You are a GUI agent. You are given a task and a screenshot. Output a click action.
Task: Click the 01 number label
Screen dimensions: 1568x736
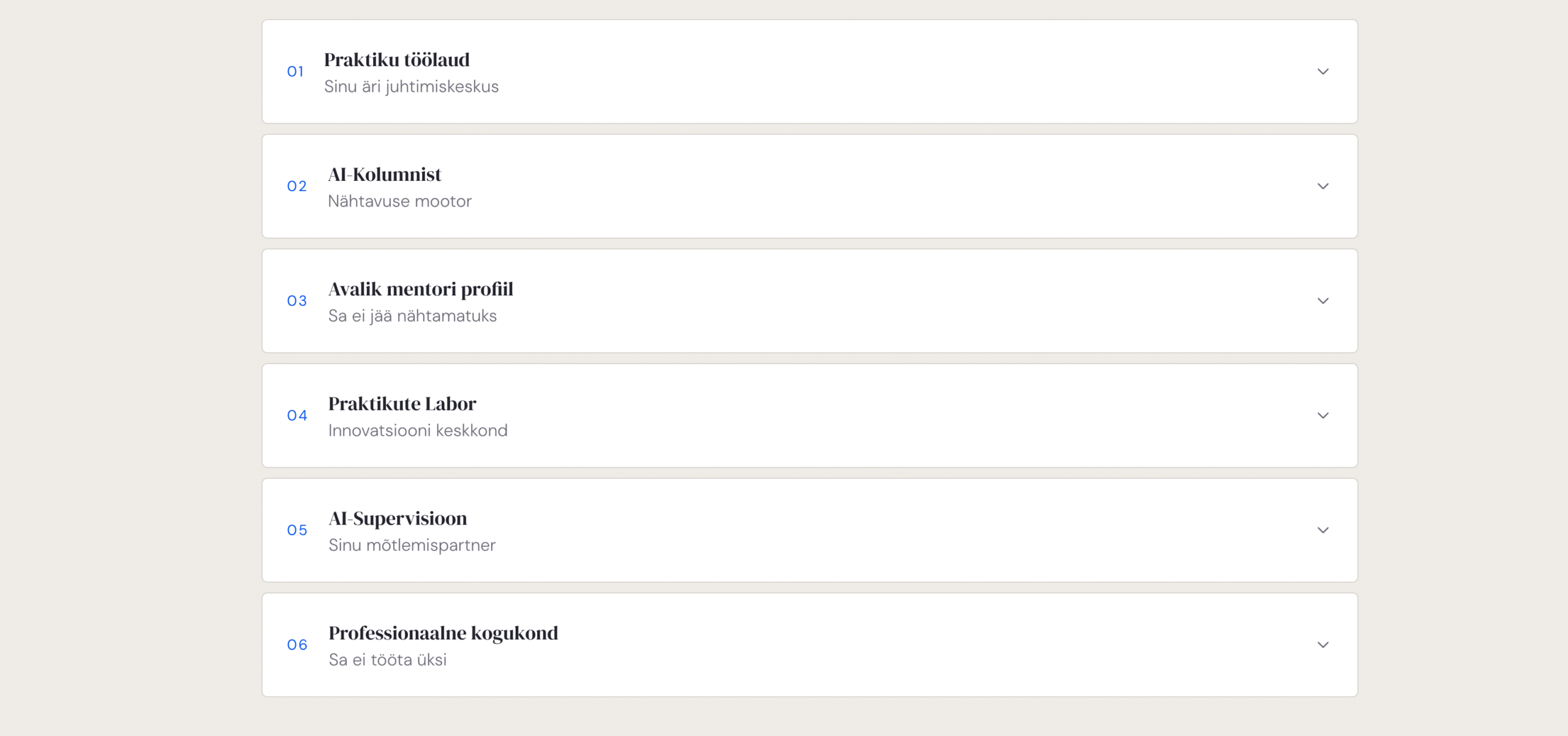point(295,72)
